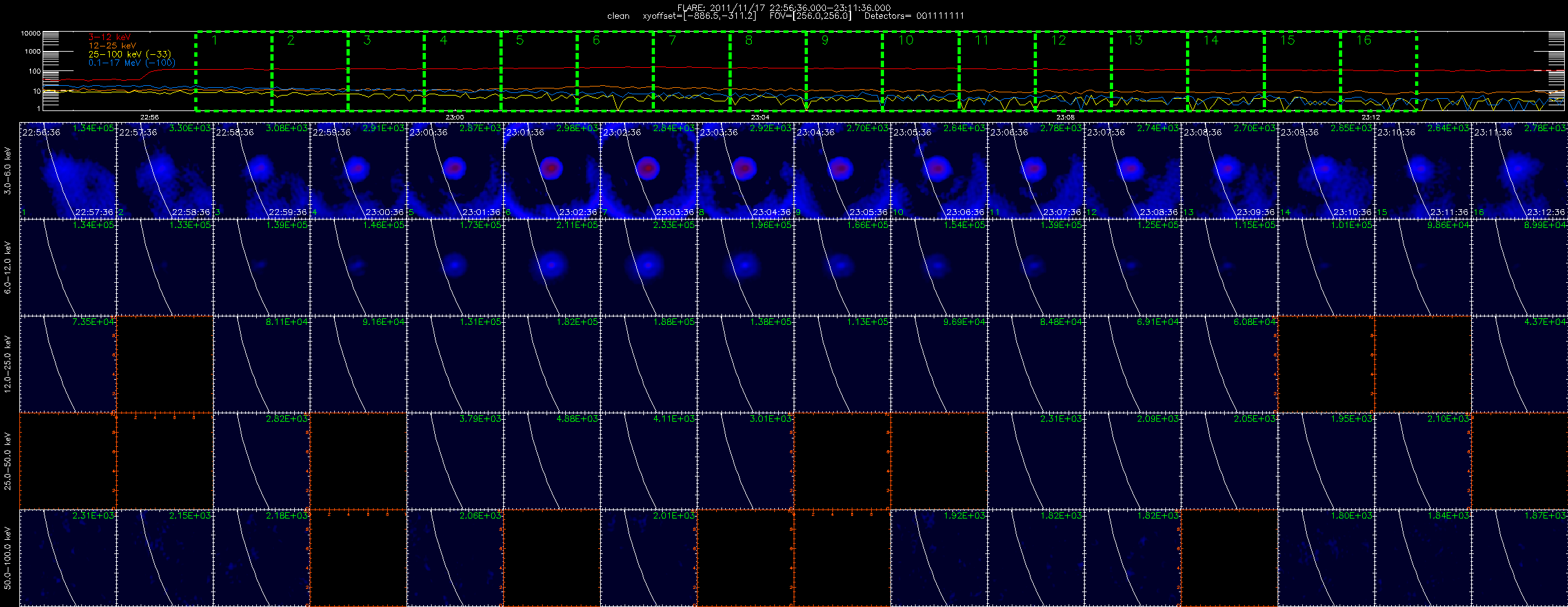
Task: Pick the 50.0-100.0 keV image labeled 2.06E+03
Action: click(455, 558)
